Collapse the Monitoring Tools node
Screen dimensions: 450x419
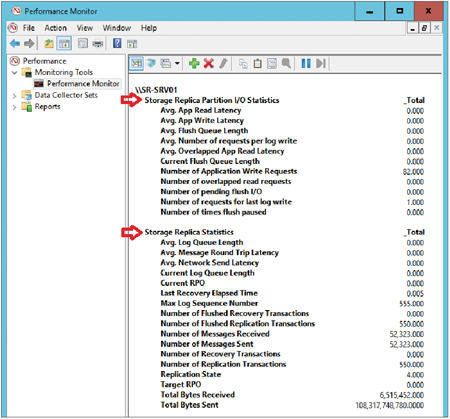click(x=14, y=73)
